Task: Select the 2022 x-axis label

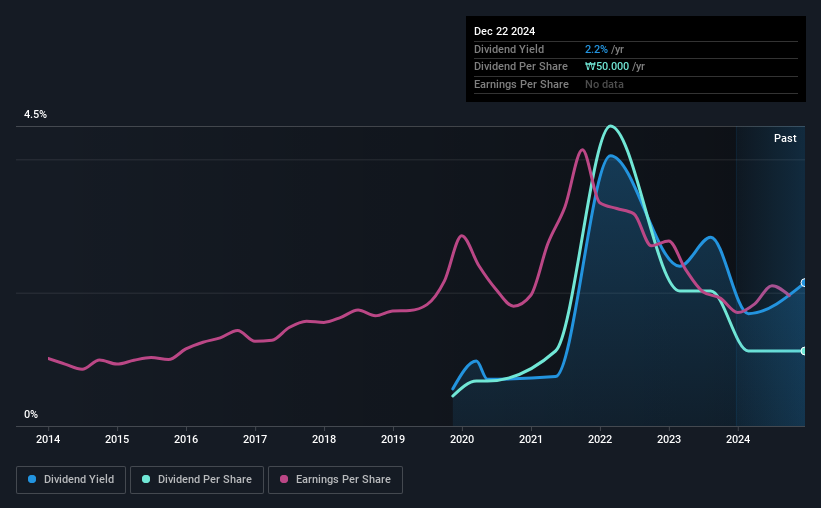Action: [600, 439]
